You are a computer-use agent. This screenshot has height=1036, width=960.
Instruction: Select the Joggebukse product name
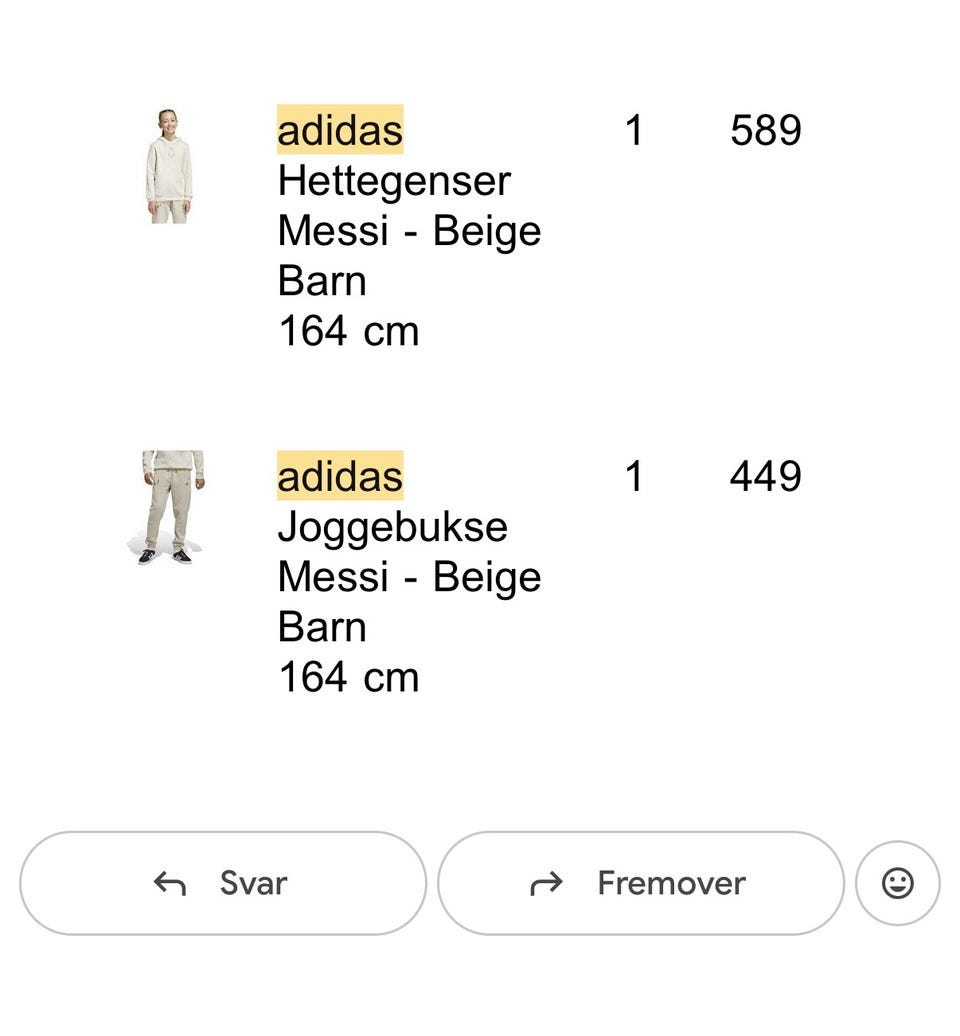(392, 527)
